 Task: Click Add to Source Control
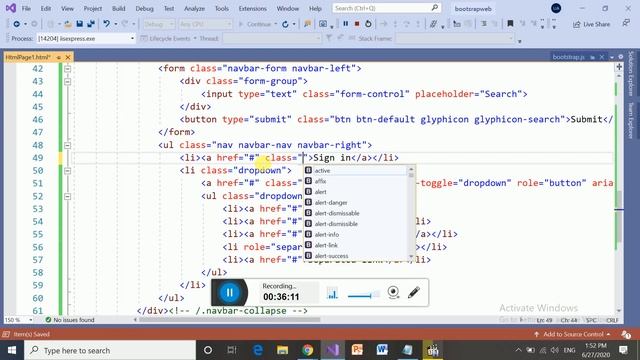572,334
